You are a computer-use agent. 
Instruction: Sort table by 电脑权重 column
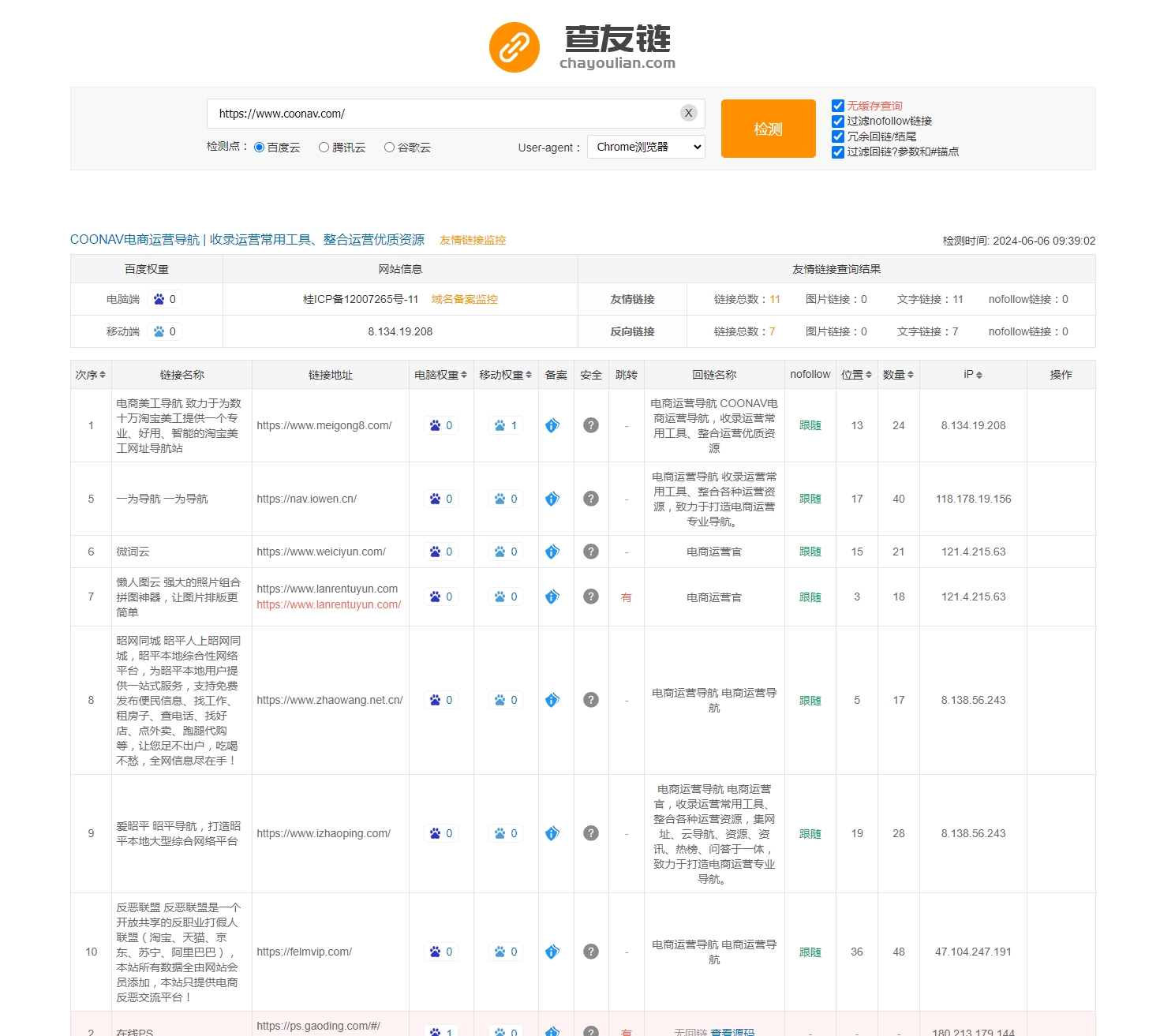click(x=441, y=375)
